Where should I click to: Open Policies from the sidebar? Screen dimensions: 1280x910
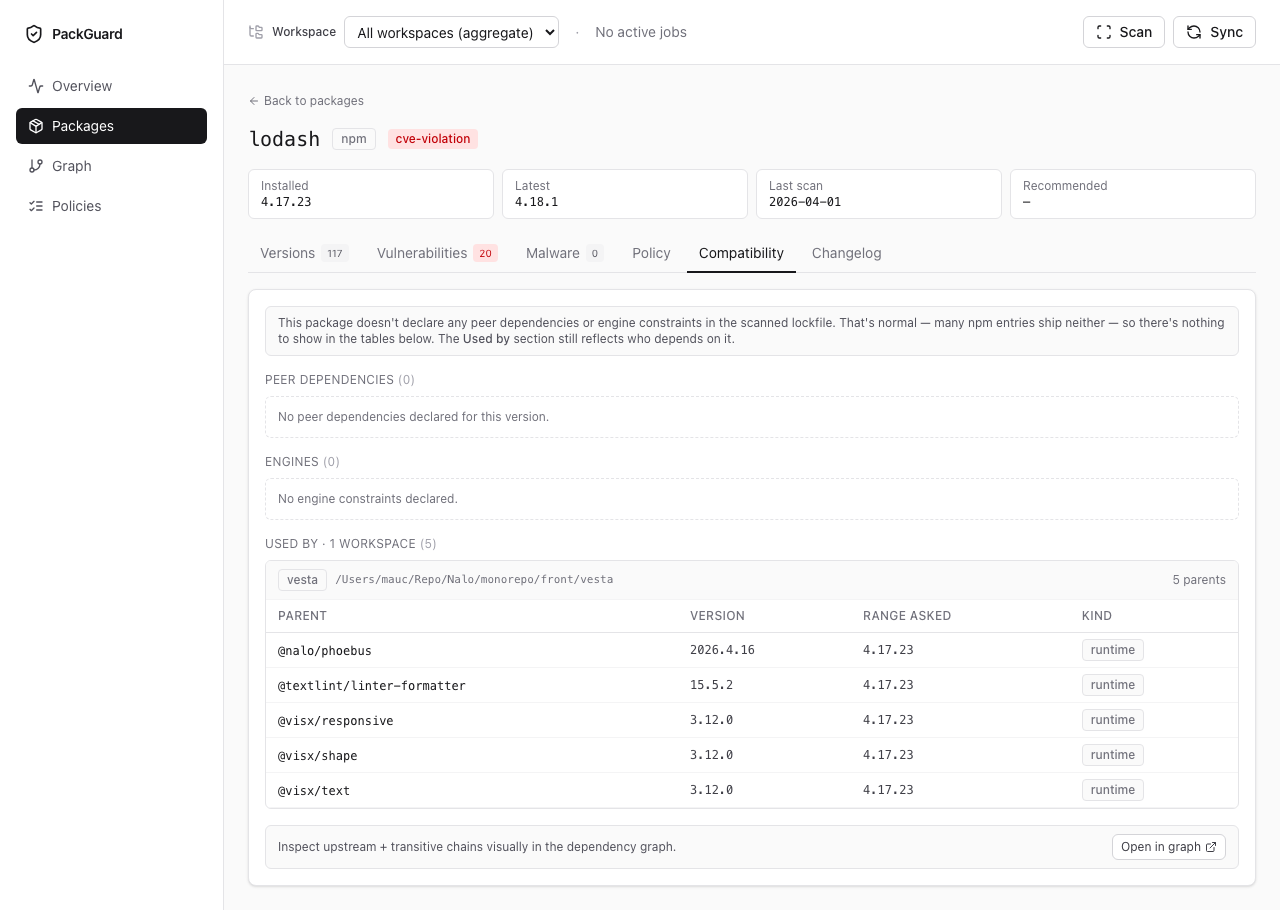click(x=111, y=206)
